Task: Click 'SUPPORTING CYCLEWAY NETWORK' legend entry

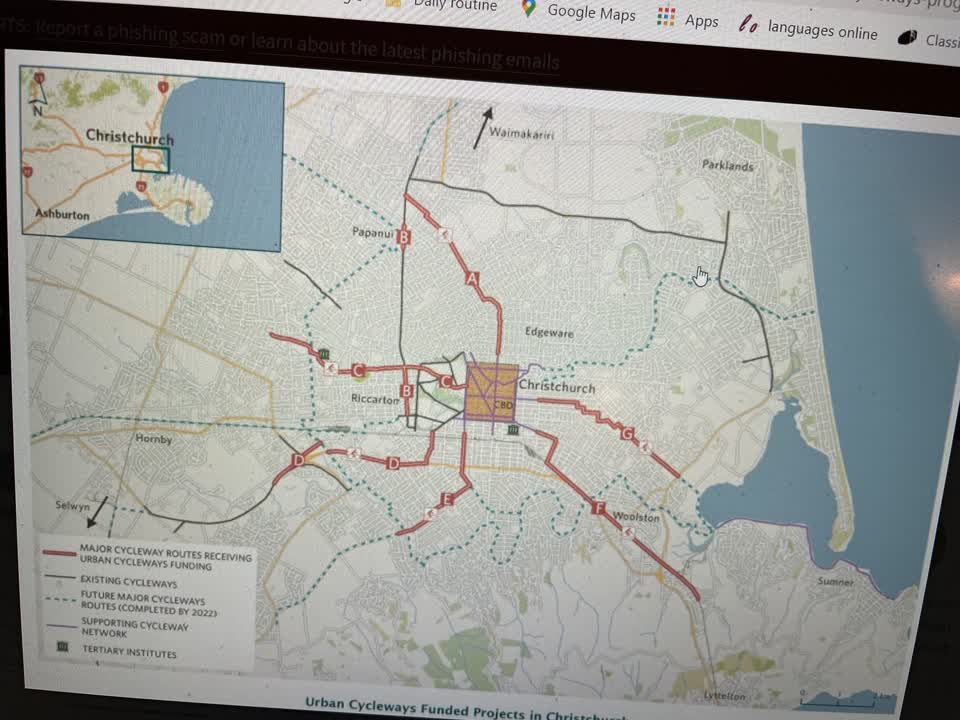Action: [x=134, y=627]
